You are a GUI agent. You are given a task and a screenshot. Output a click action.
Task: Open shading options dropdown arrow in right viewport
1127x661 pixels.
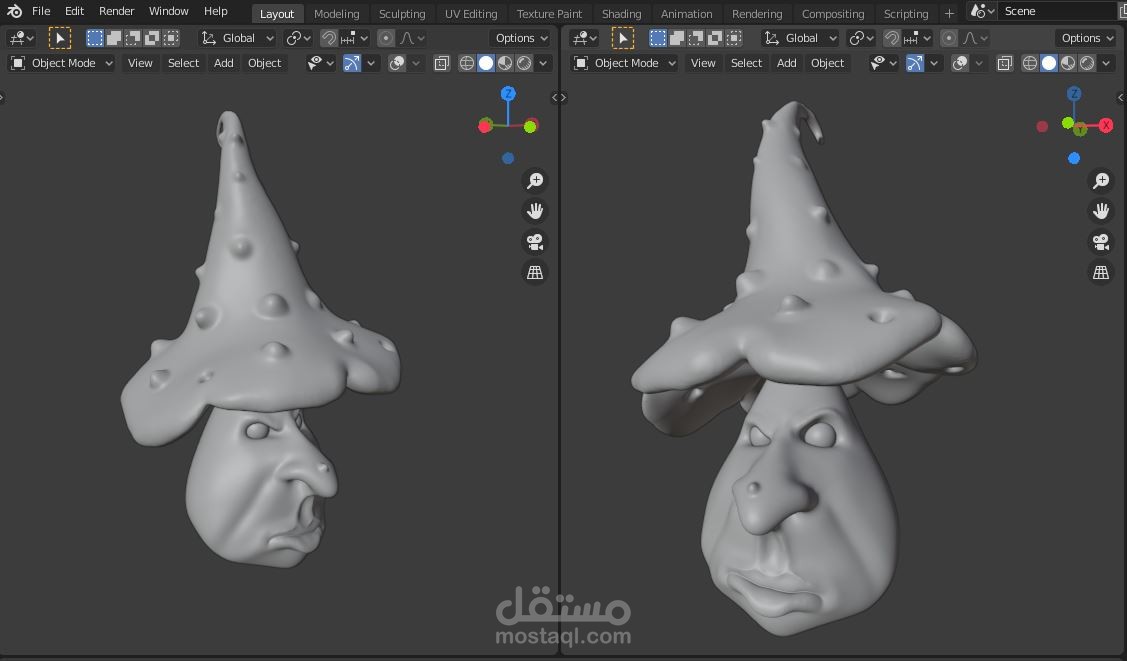[x=1105, y=63]
